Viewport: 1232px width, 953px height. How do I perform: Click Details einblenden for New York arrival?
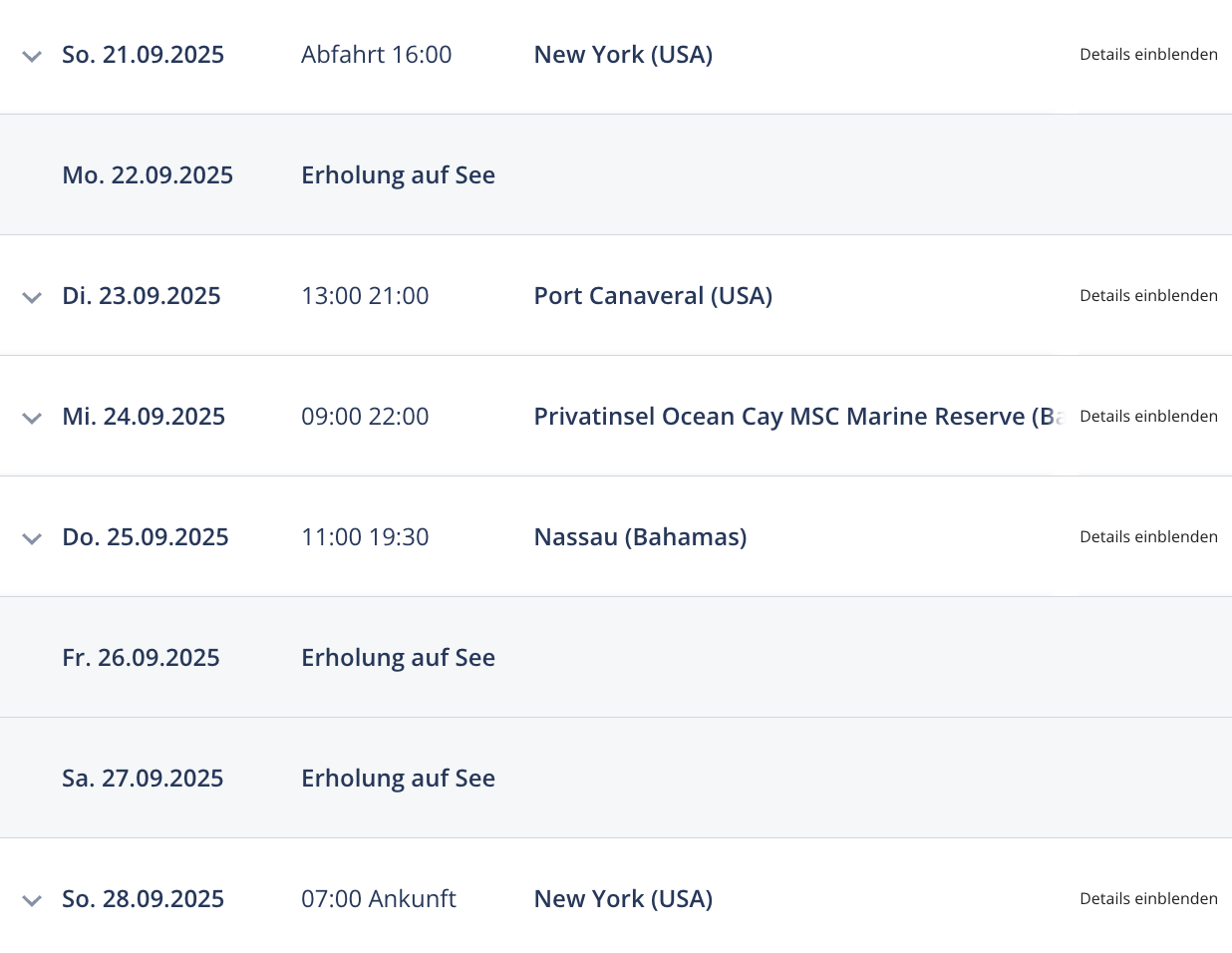pos(1148,899)
